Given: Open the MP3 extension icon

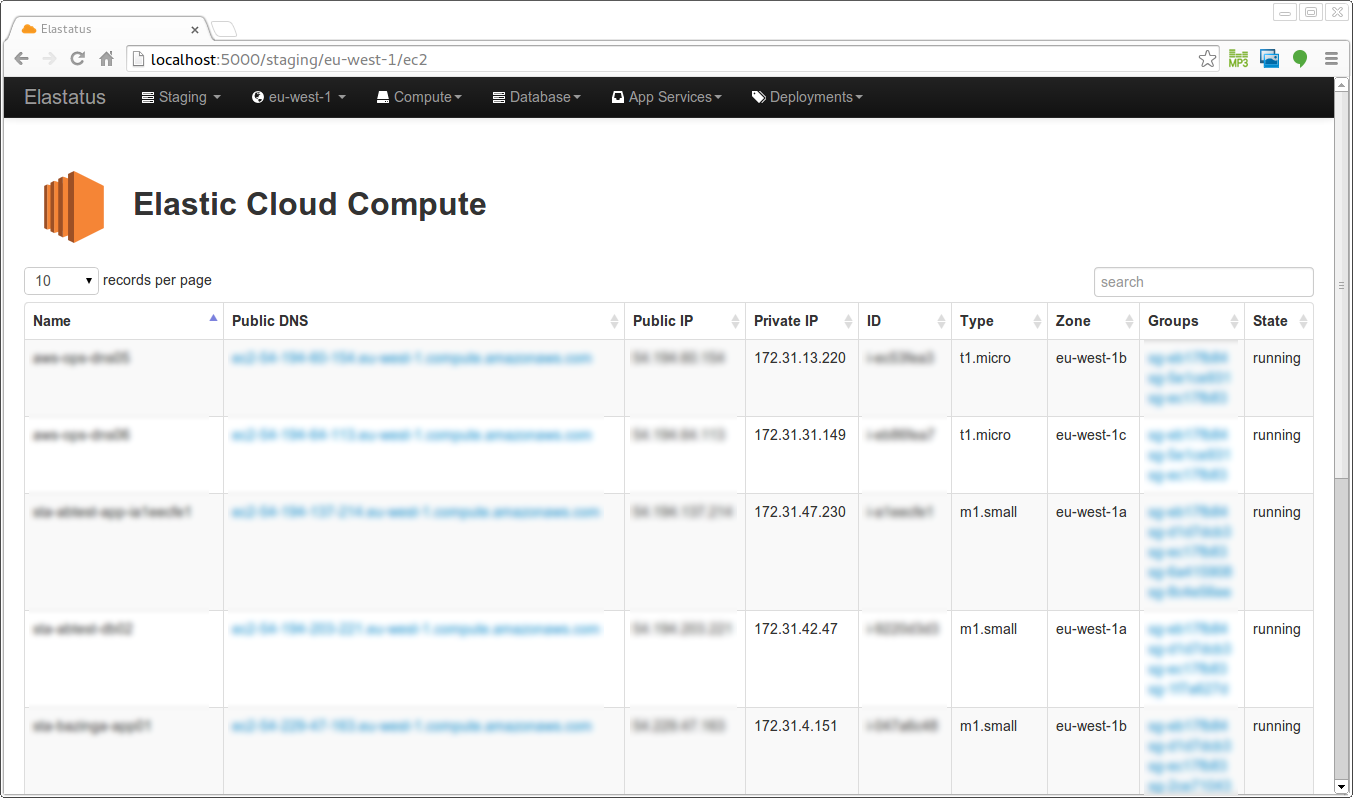Looking at the screenshot, I should coord(1238,59).
